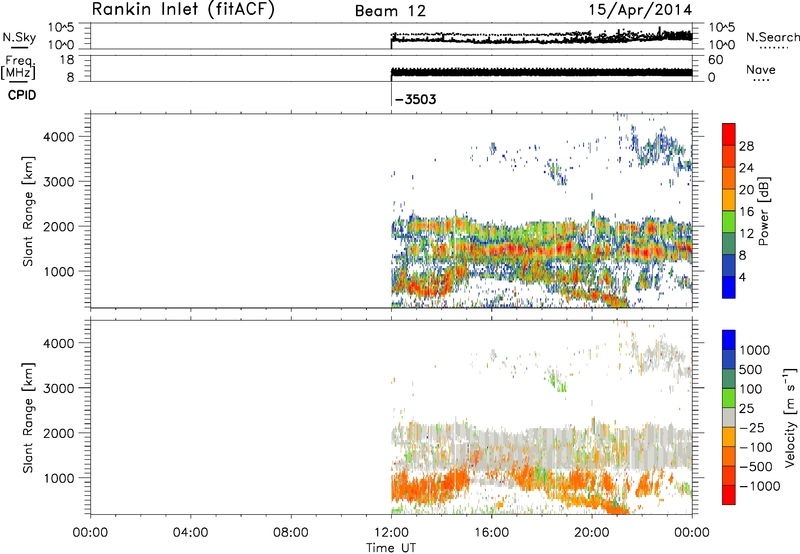This screenshot has width=800, height=554.
Task: Click the frequency axis value '18'
Action: pos(67,60)
